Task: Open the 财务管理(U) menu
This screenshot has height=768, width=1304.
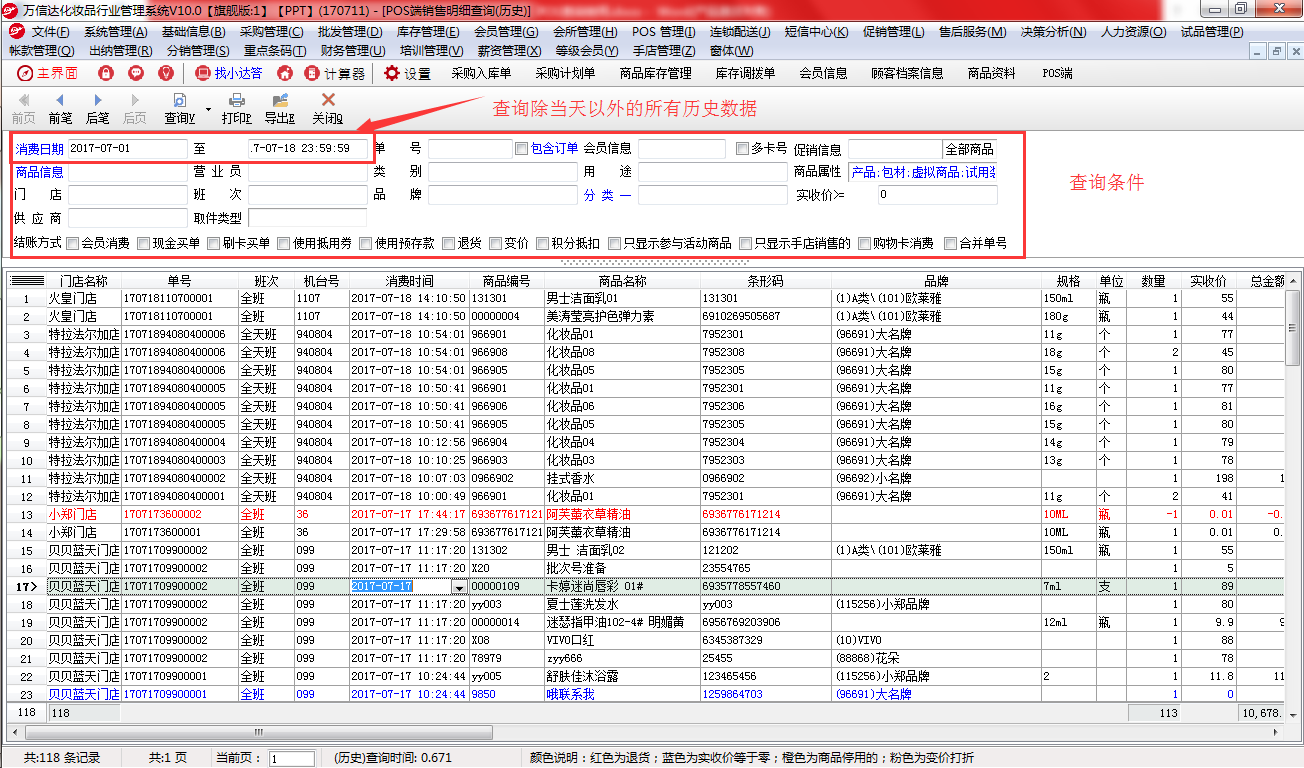Action: 352,51
